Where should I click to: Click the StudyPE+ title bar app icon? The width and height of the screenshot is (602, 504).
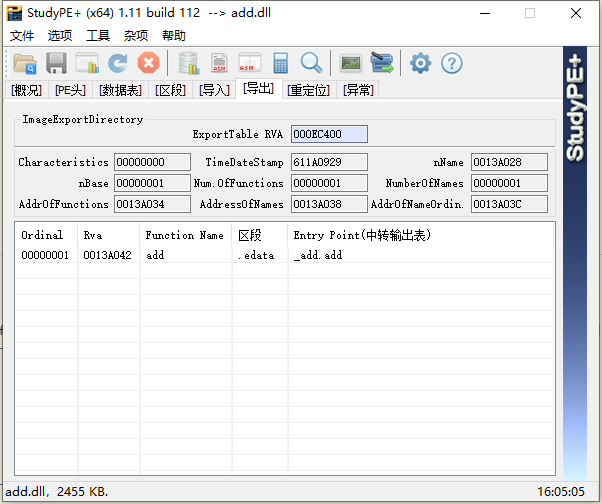(14, 13)
